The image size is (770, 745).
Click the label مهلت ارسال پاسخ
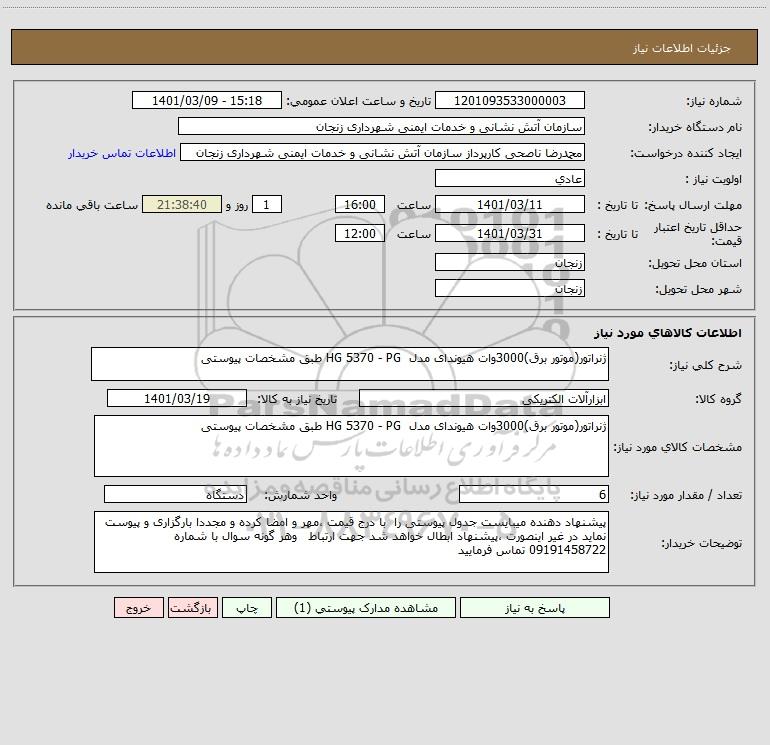click(x=693, y=205)
